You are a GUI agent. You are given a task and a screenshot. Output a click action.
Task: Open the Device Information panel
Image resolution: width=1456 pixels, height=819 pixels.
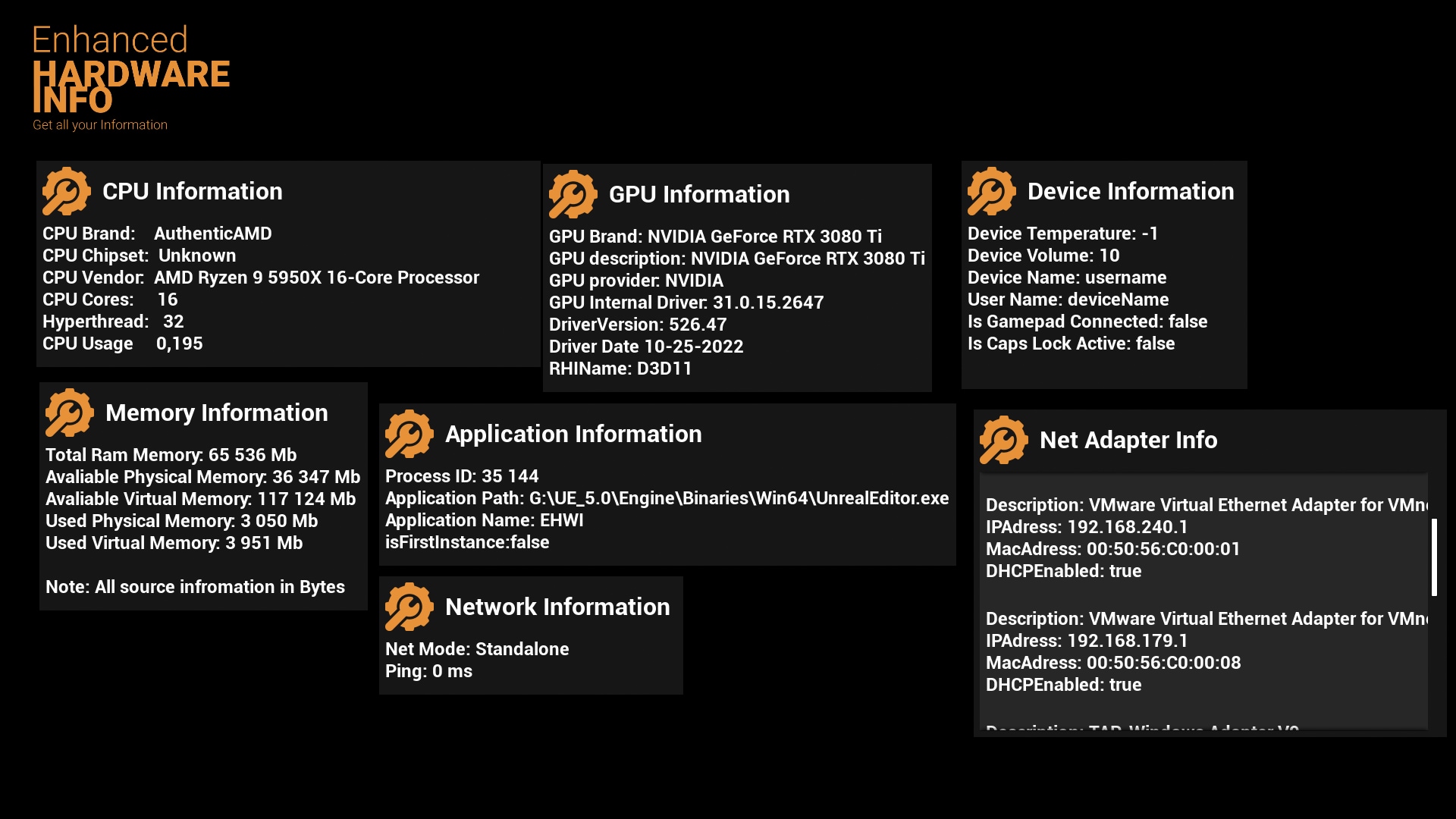click(x=1130, y=191)
